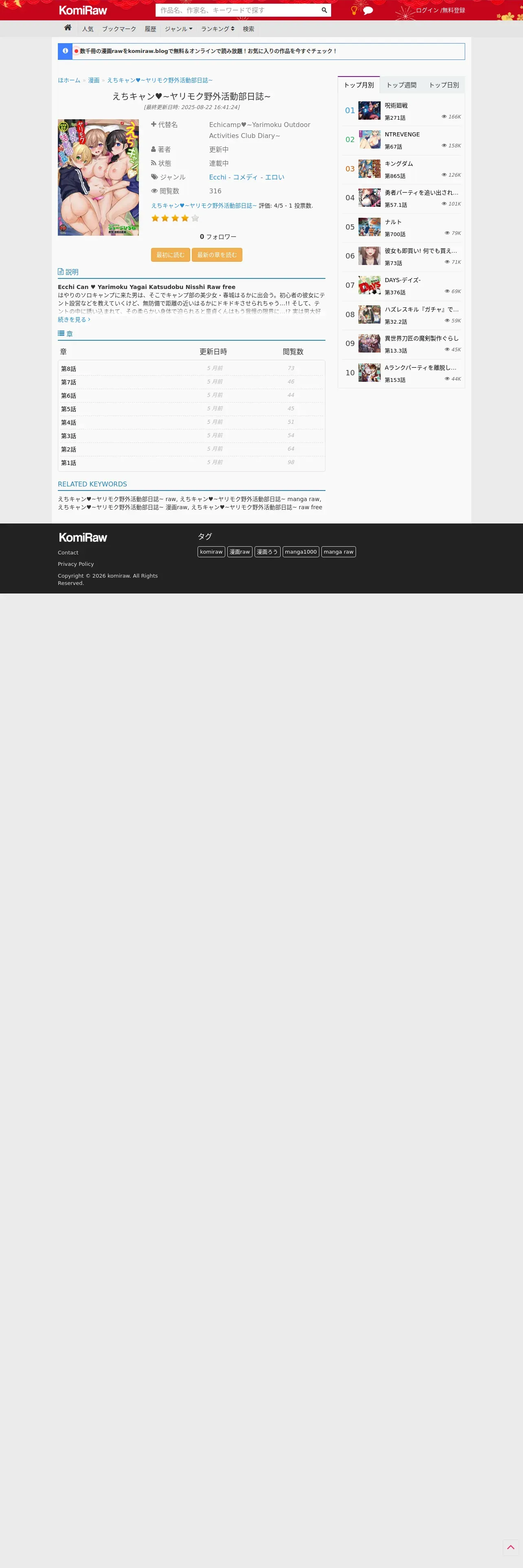Click the manga cover image

coord(98,177)
